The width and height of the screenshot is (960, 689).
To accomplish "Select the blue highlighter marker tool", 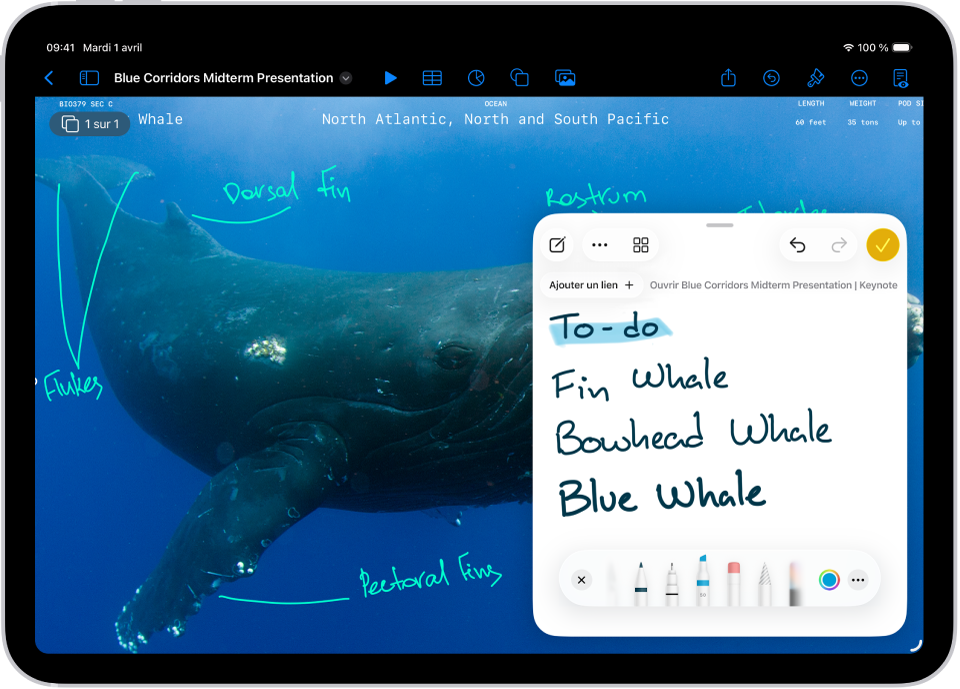I will click(702, 578).
